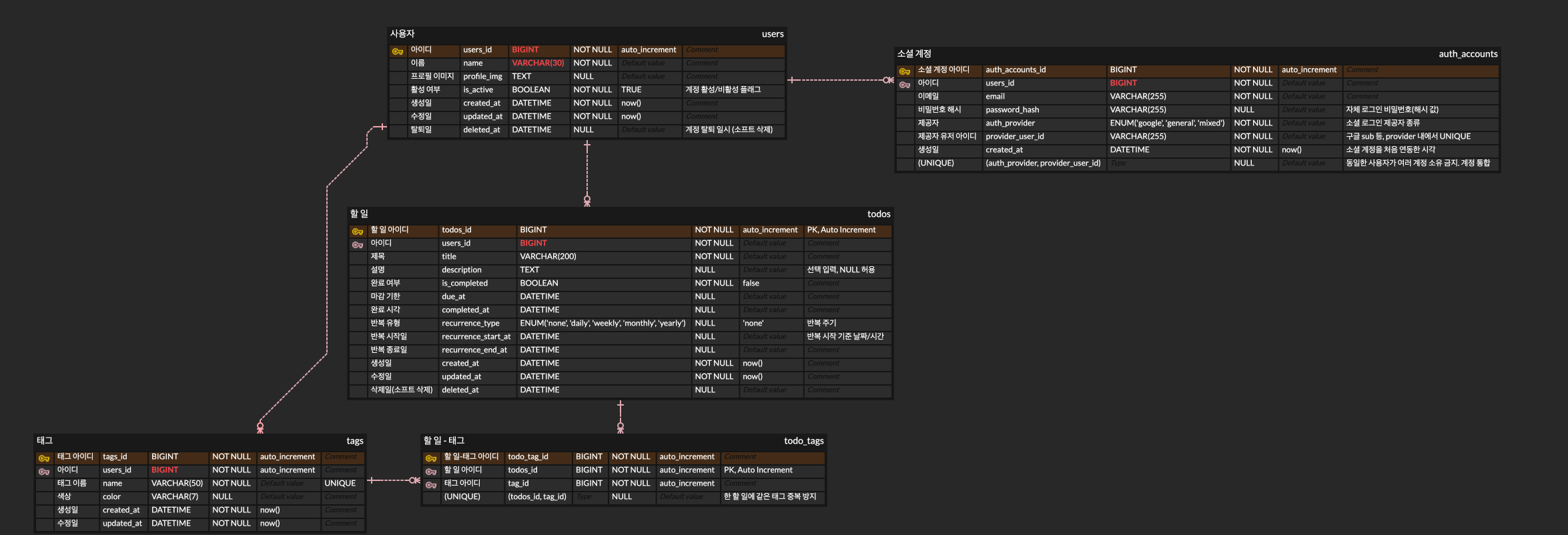Image resolution: width=1568 pixels, height=535 pixels.
Task: Click the primary key icon of users_id row
Action: (x=398, y=51)
